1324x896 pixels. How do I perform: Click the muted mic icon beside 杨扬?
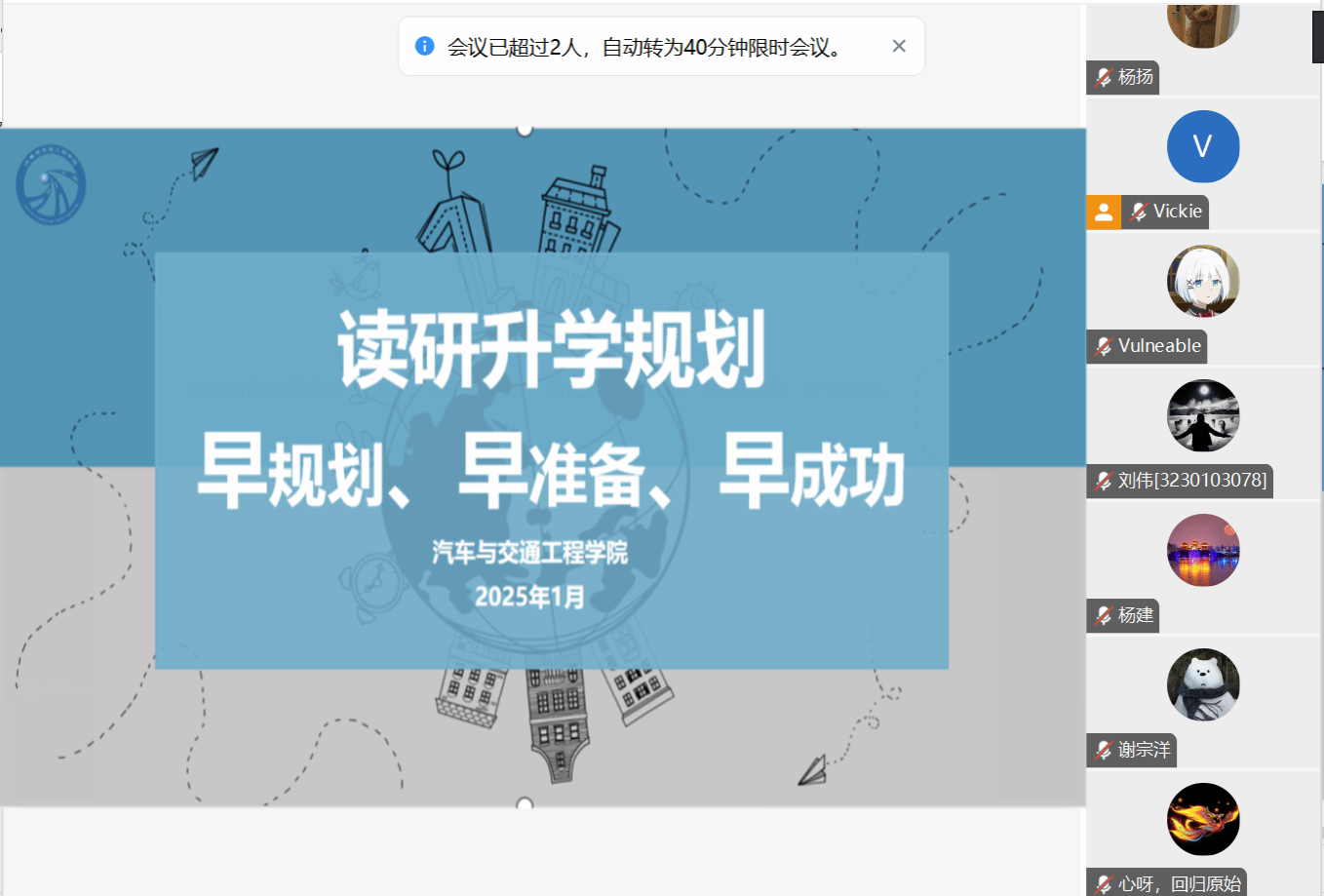(x=1104, y=77)
